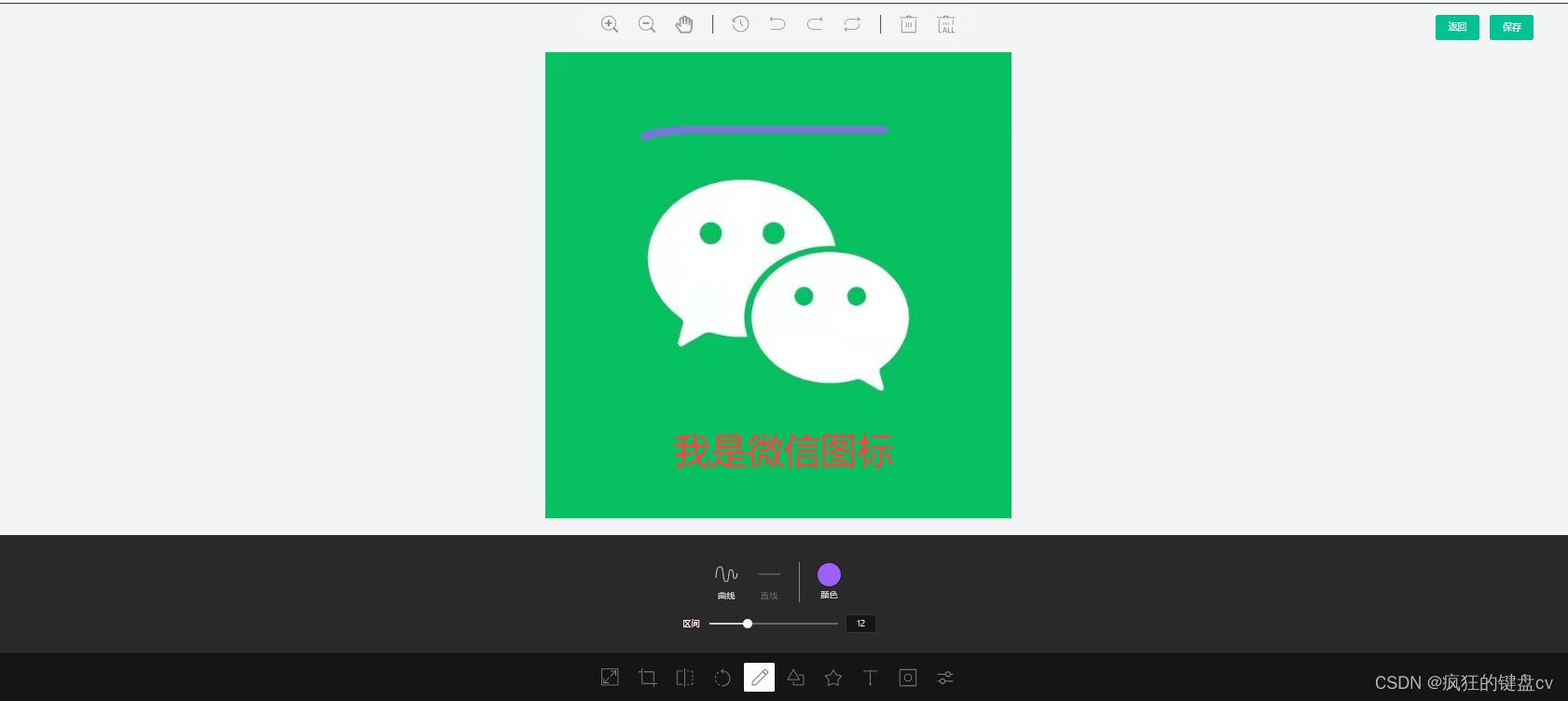Image resolution: width=1568 pixels, height=701 pixels.
Task: Select the Rotate tool
Action: pos(722,678)
